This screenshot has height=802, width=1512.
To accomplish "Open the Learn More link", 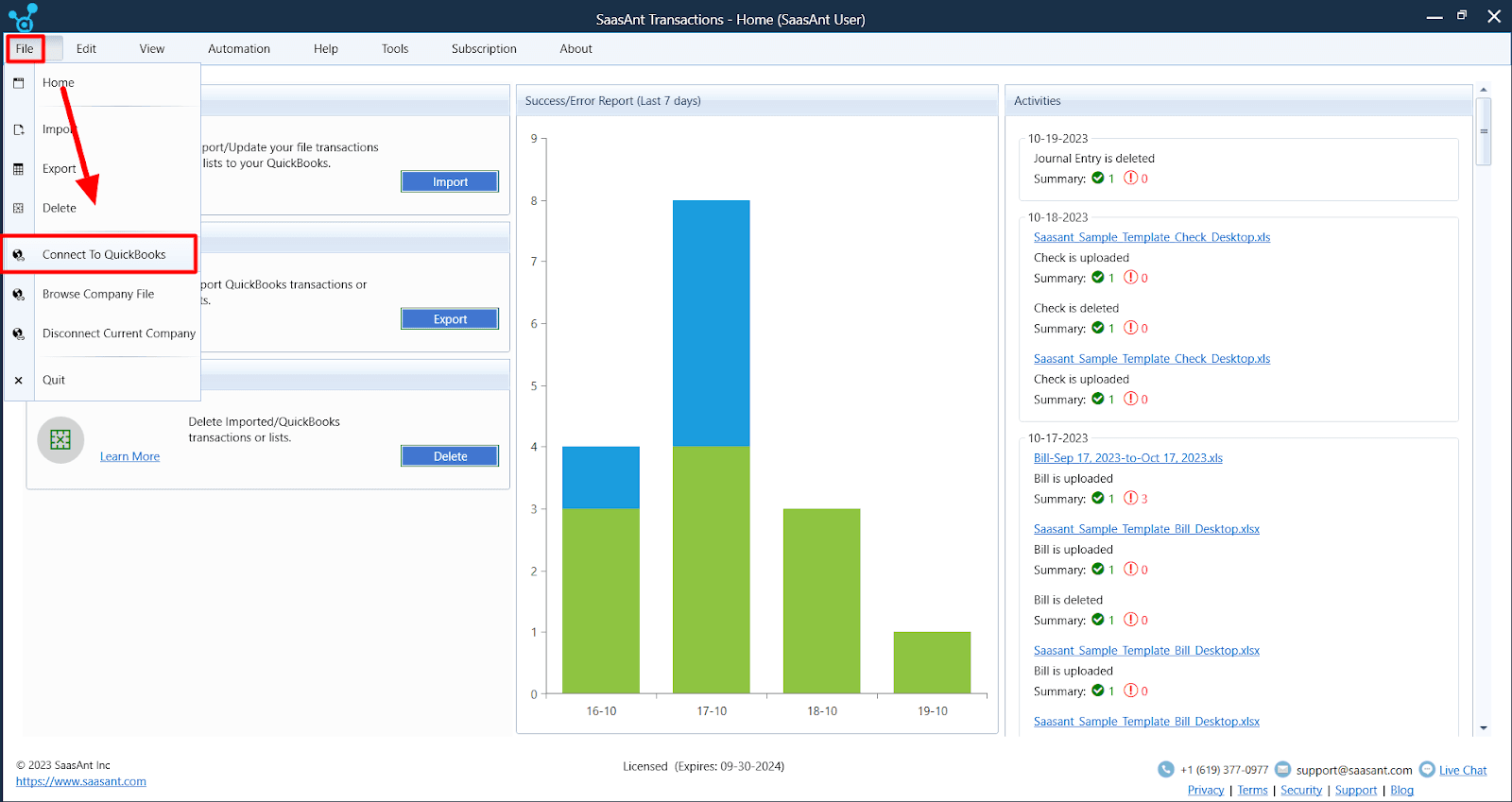I will point(129,457).
